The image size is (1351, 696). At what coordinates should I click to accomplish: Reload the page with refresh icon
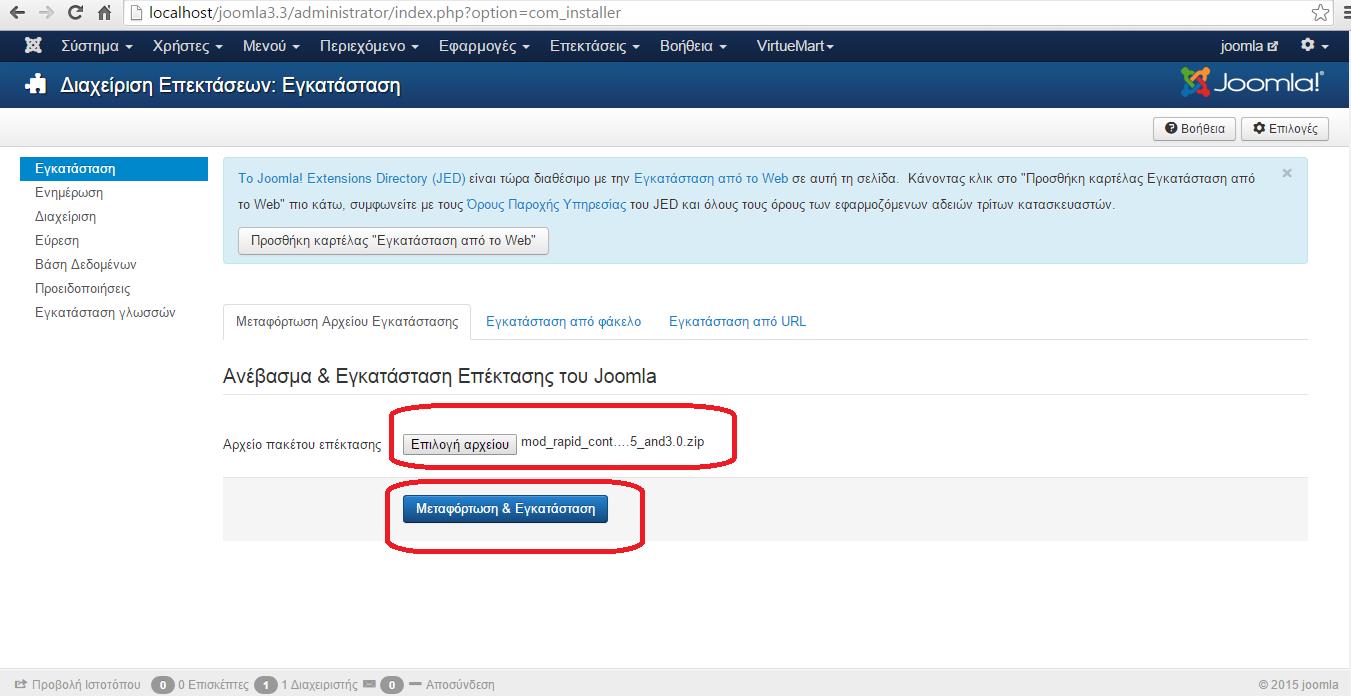click(x=75, y=14)
